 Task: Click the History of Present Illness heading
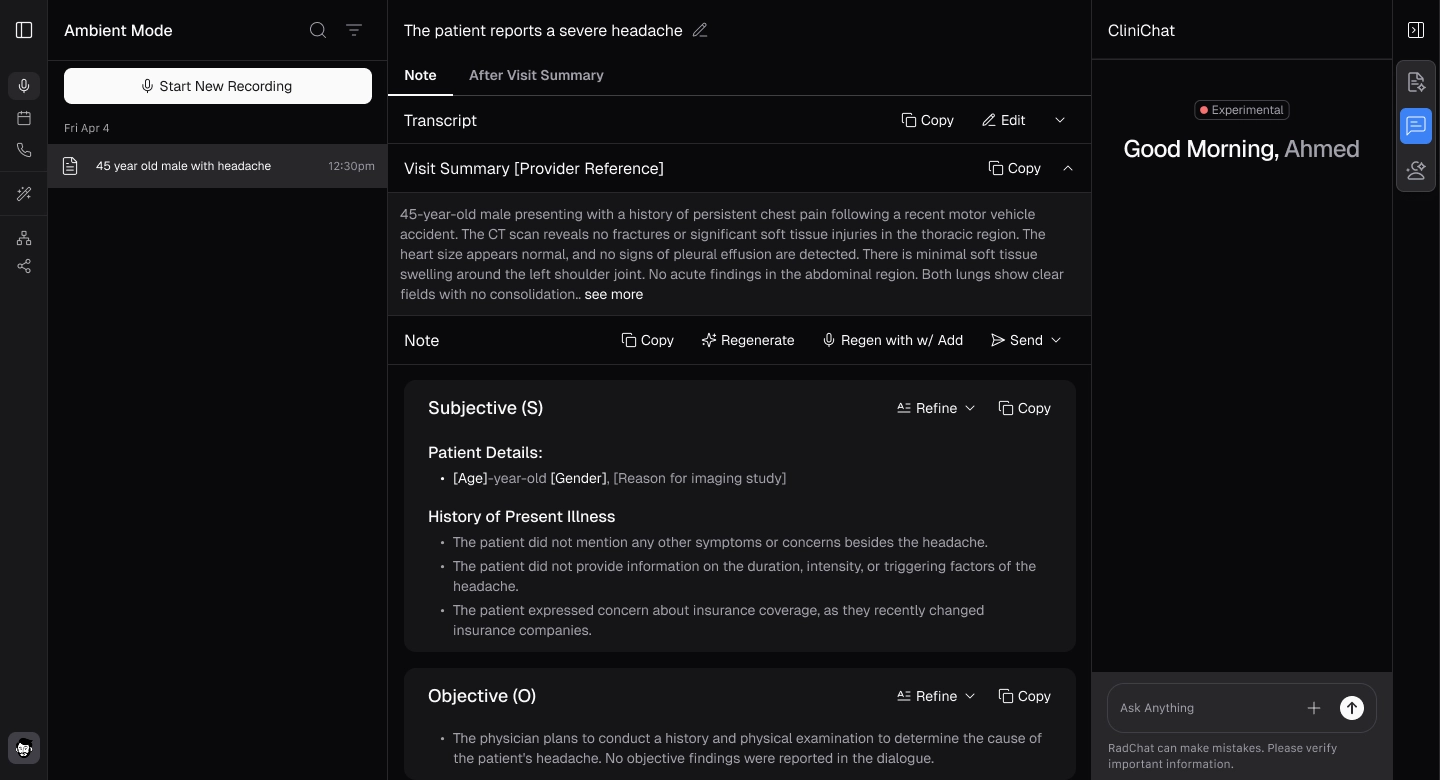(x=521, y=516)
